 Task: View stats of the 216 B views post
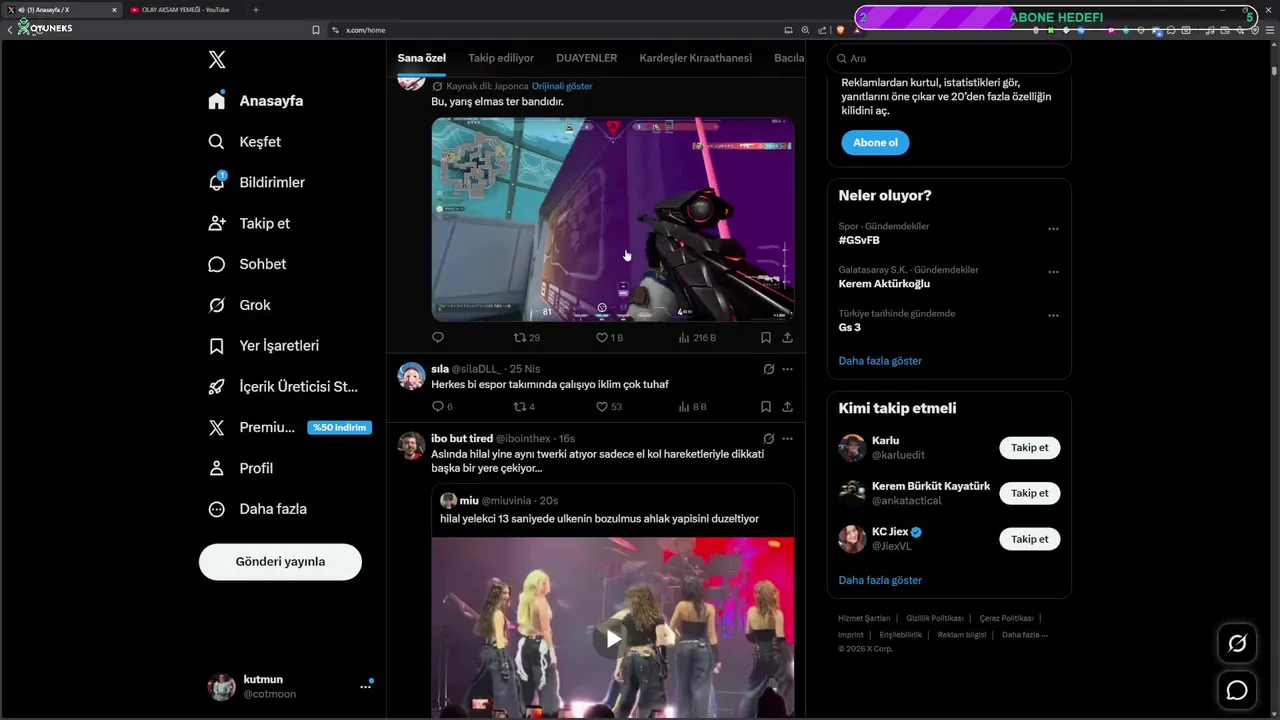(x=697, y=338)
